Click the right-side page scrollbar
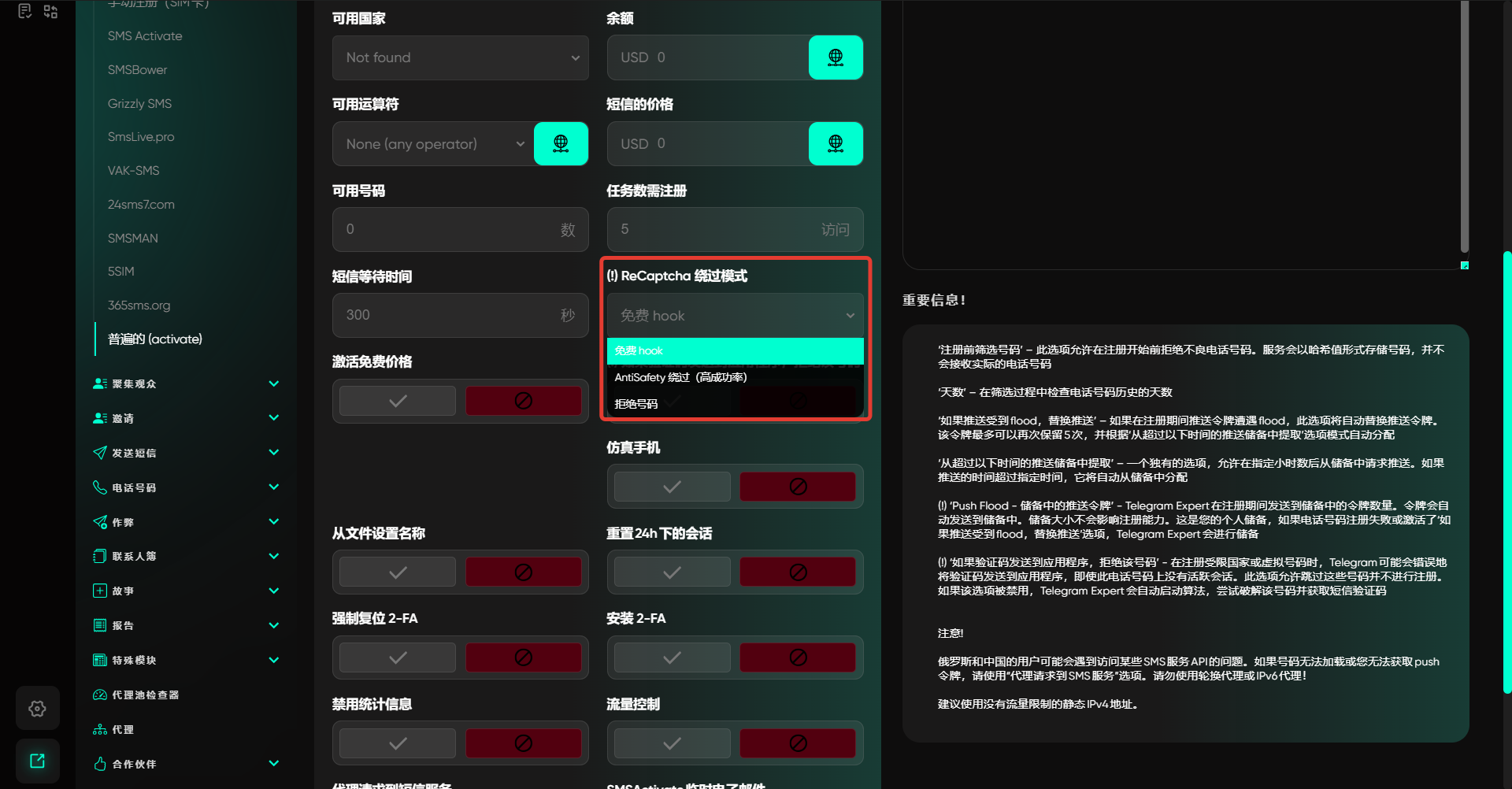Viewport: 1512px width, 789px height. click(x=1506, y=472)
